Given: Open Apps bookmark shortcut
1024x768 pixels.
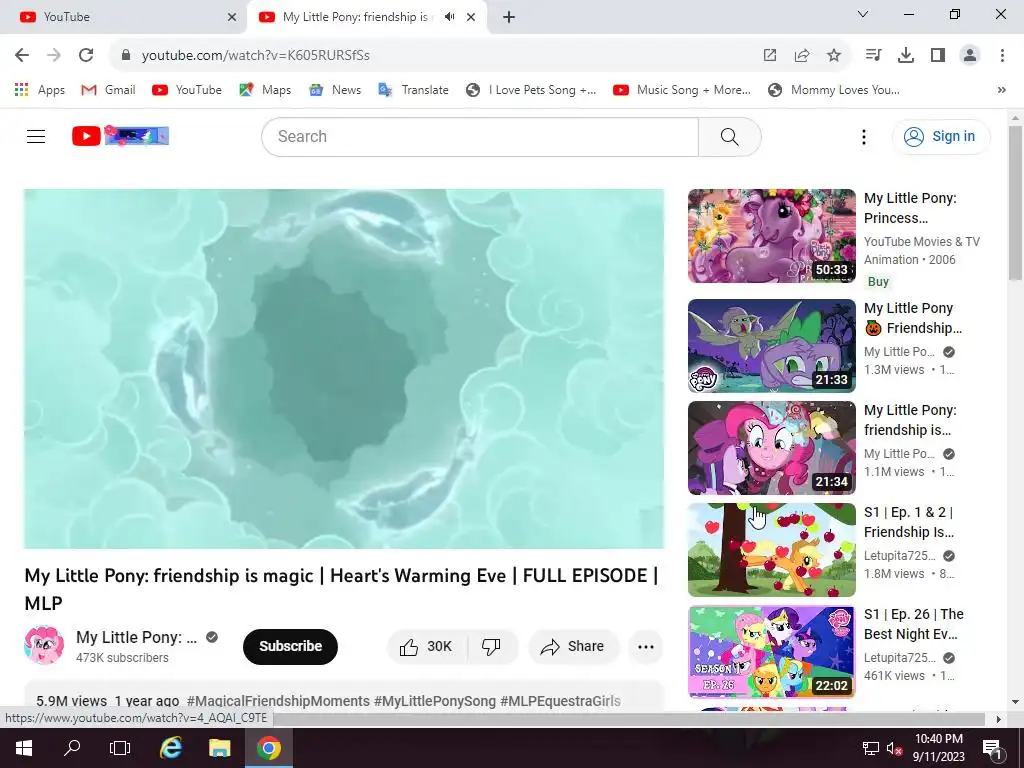Looking at the screenshot, I should coord(40,90).
